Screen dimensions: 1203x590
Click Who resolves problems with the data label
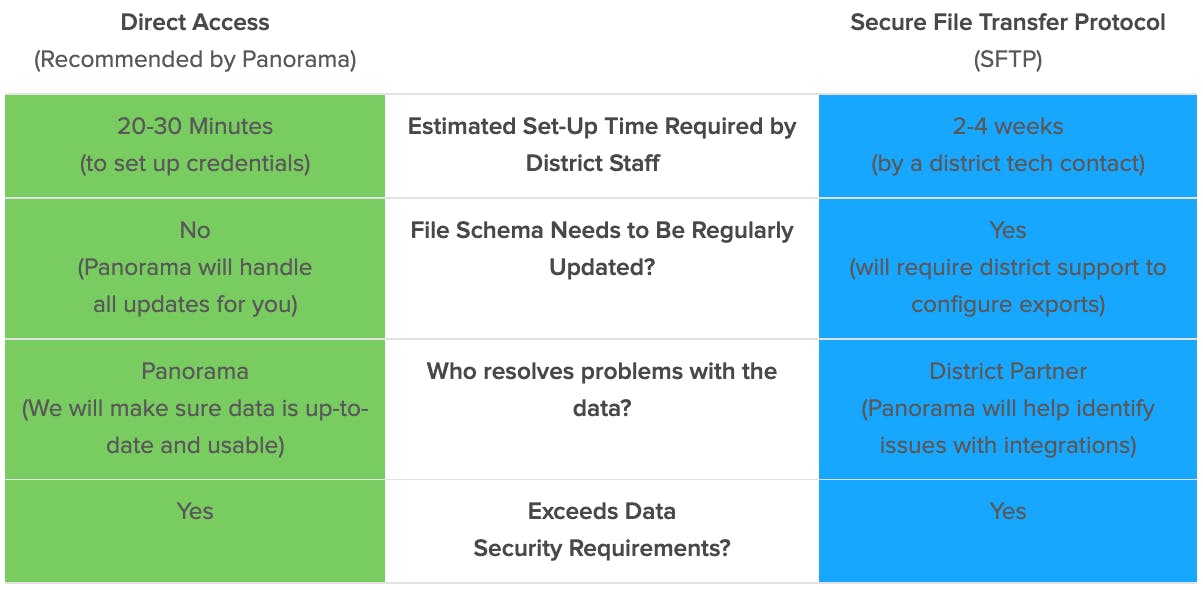click(602, 390)
